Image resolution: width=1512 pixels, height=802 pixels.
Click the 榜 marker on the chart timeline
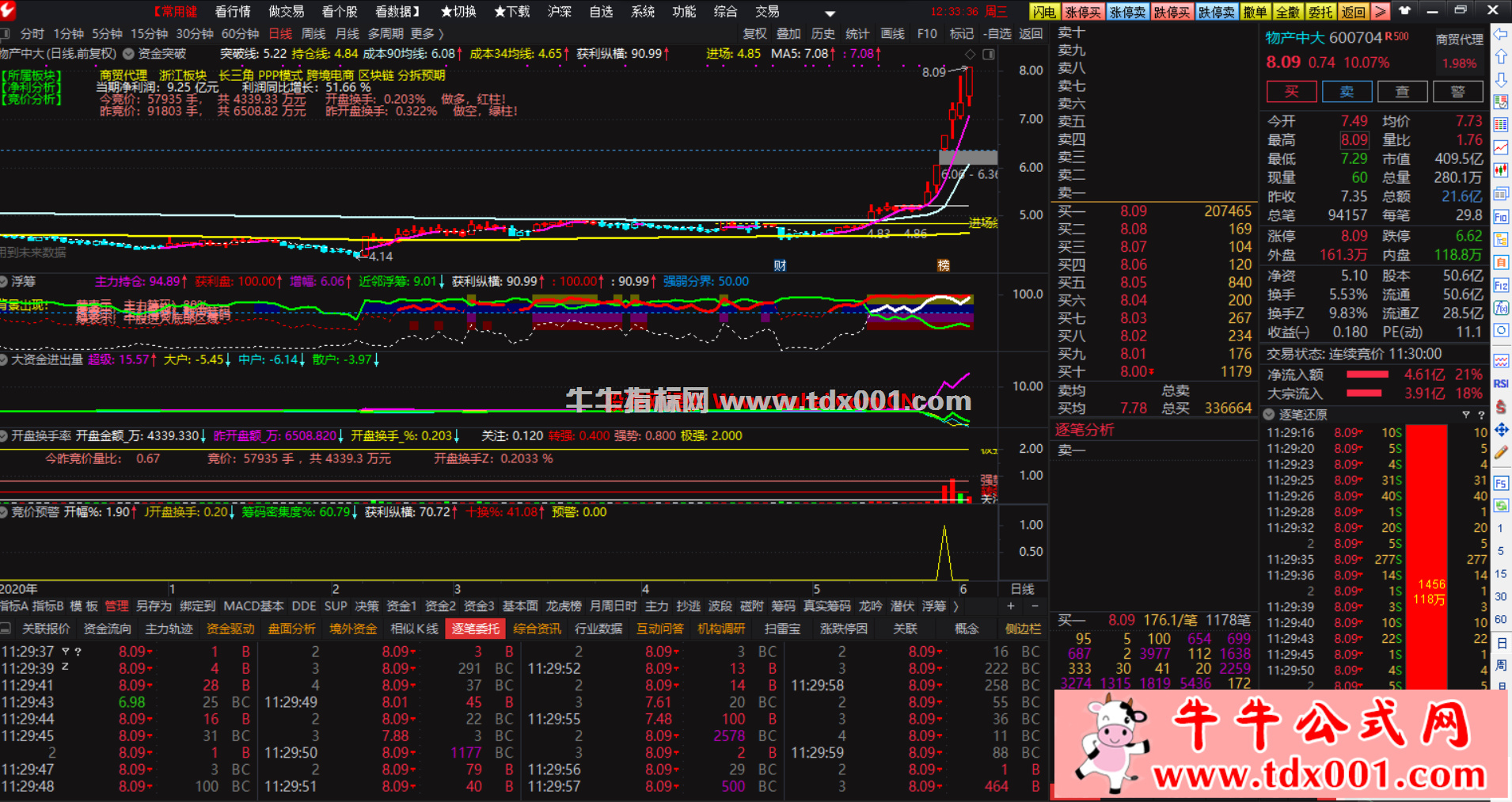(944, 265)
